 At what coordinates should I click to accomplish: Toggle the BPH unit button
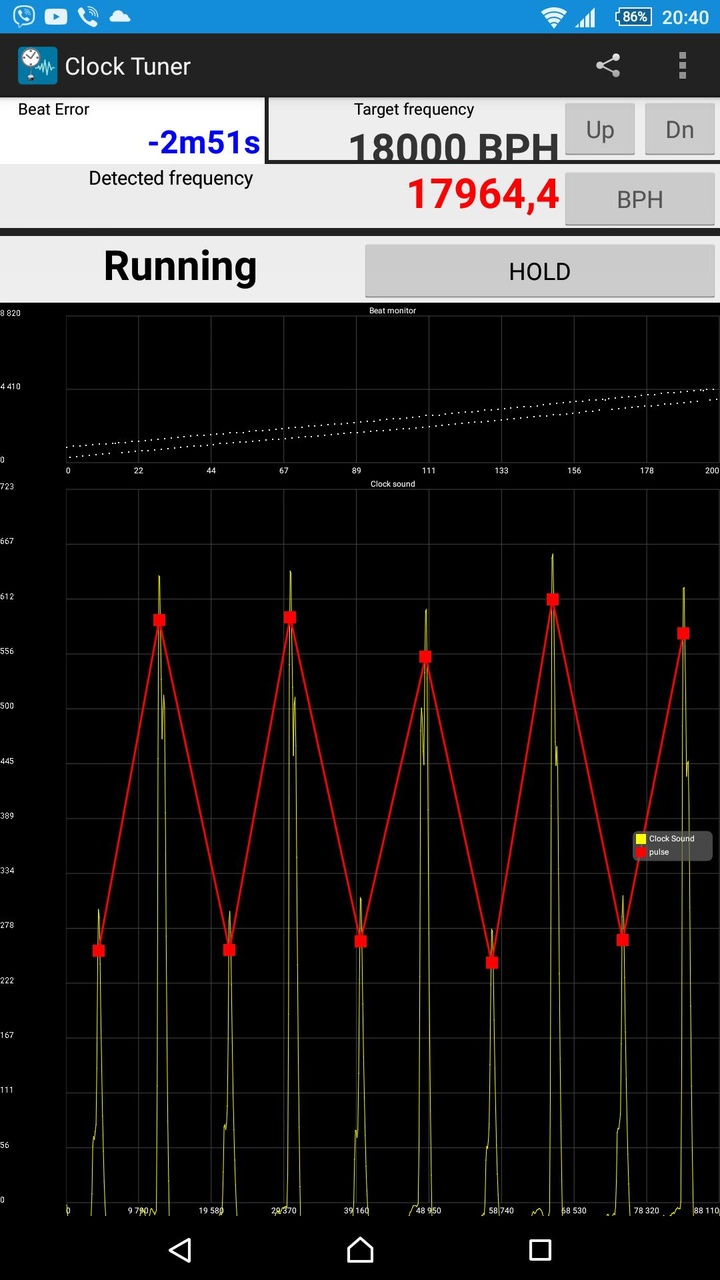[639, 198]
